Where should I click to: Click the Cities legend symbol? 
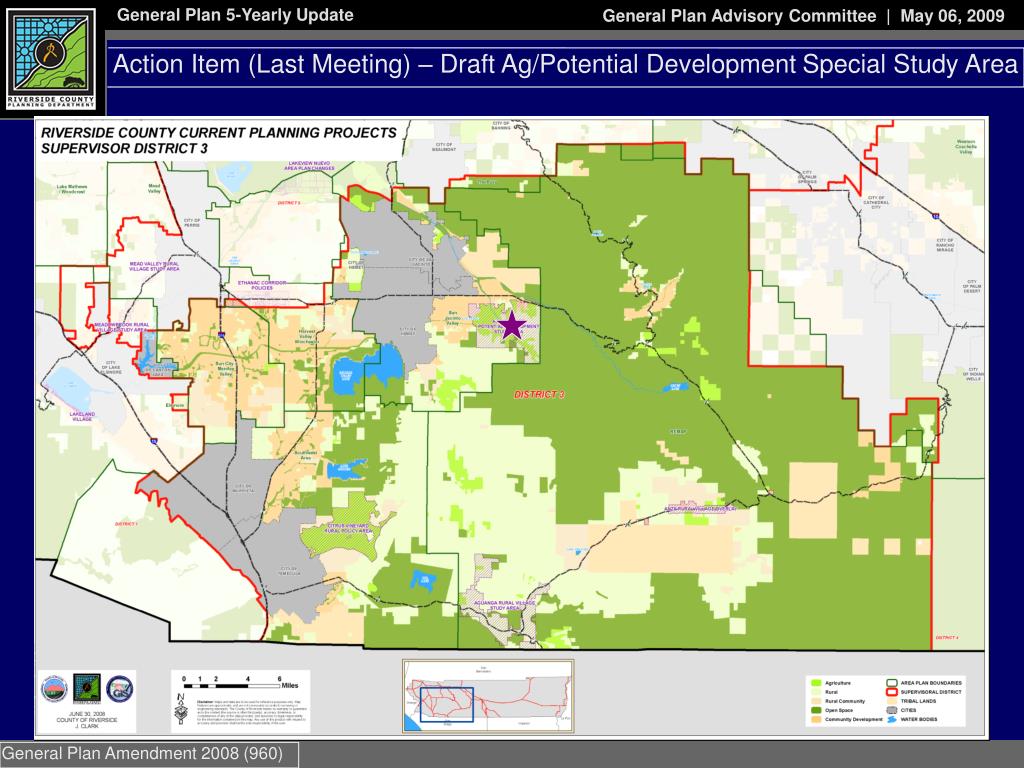point(891,710)
